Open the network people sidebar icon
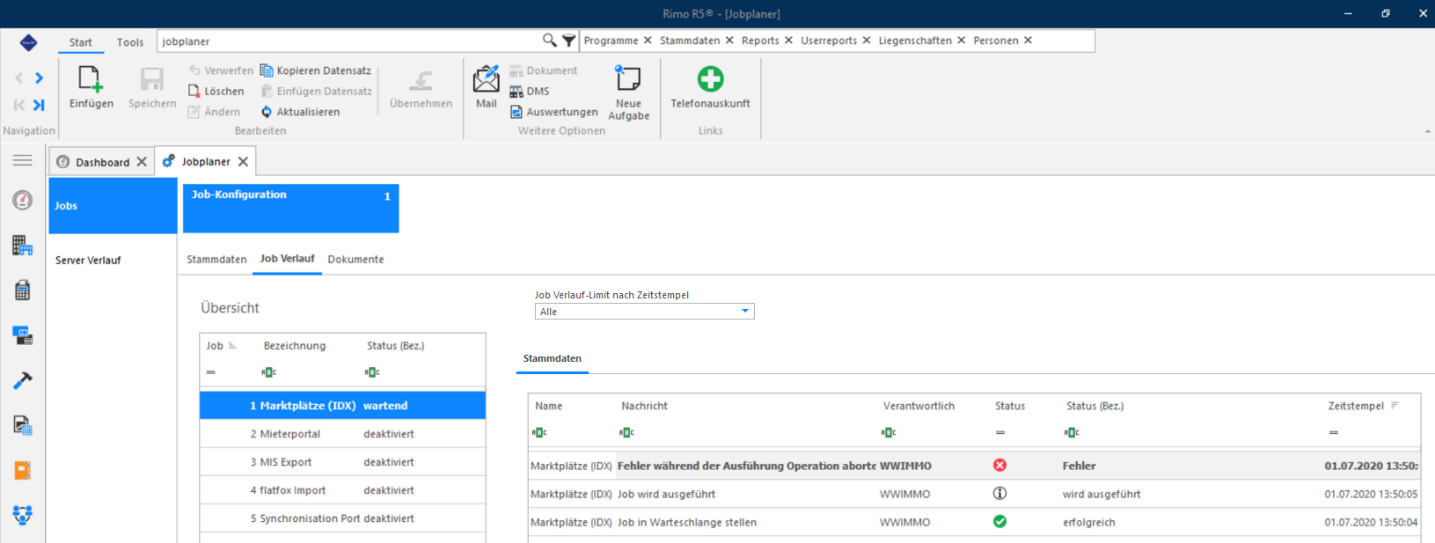Image resolution: width=1435 pixels, height=543 pixels. tap(22, 515)
